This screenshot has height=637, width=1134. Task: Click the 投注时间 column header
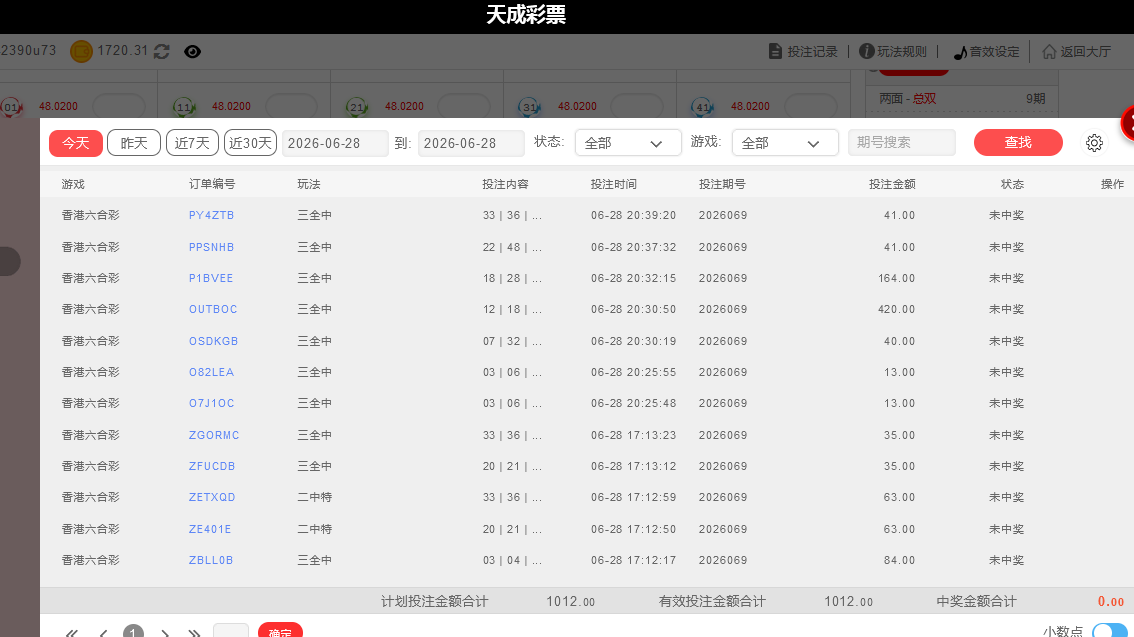coord(613,184)
